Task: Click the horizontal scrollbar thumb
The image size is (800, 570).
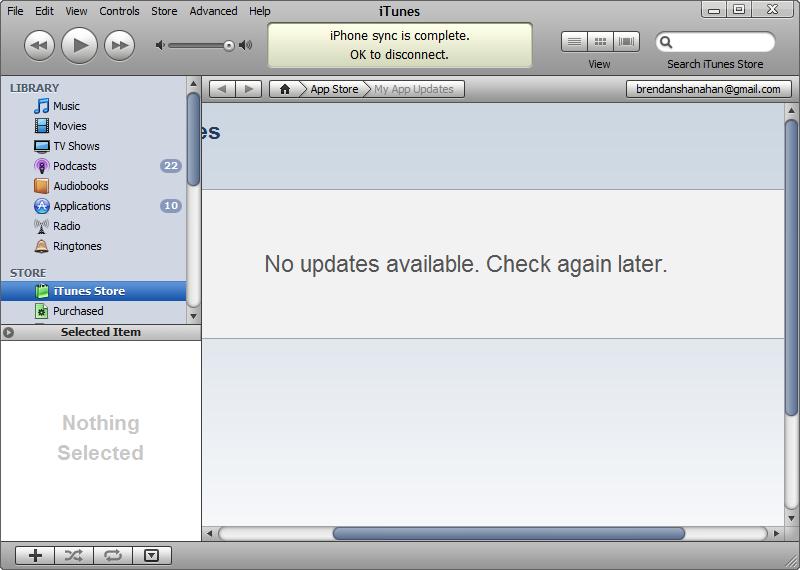Action: 509,534
